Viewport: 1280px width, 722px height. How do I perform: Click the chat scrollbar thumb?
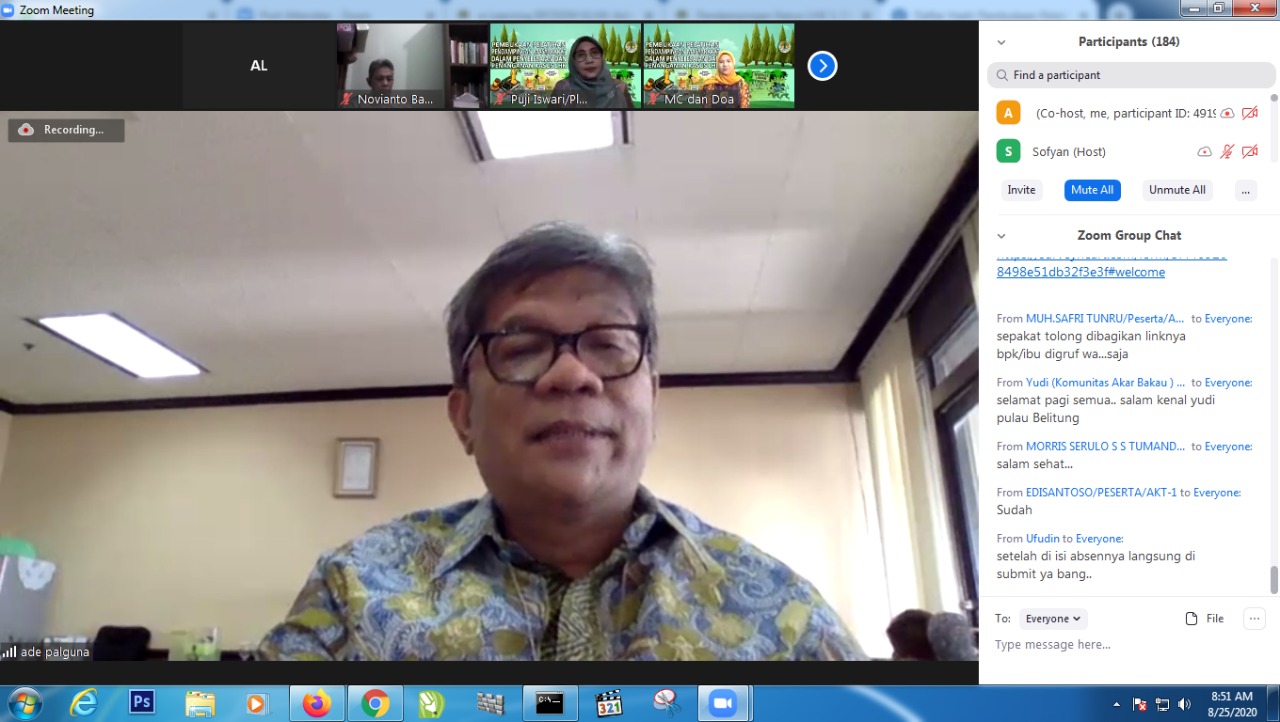(1273, 578)
